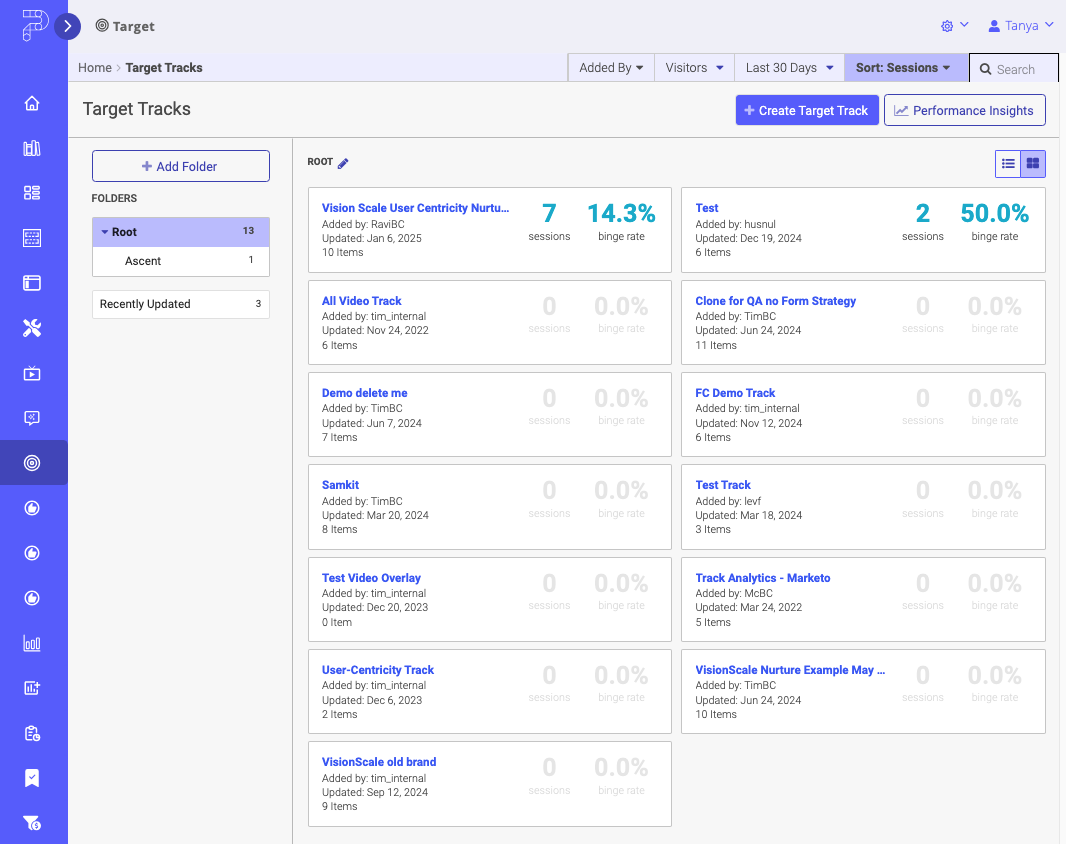Expand the sidebar with the arrow button
The width and height of the screenshot is (1066, 844).
pyautogui.click(x=67, y=27)
